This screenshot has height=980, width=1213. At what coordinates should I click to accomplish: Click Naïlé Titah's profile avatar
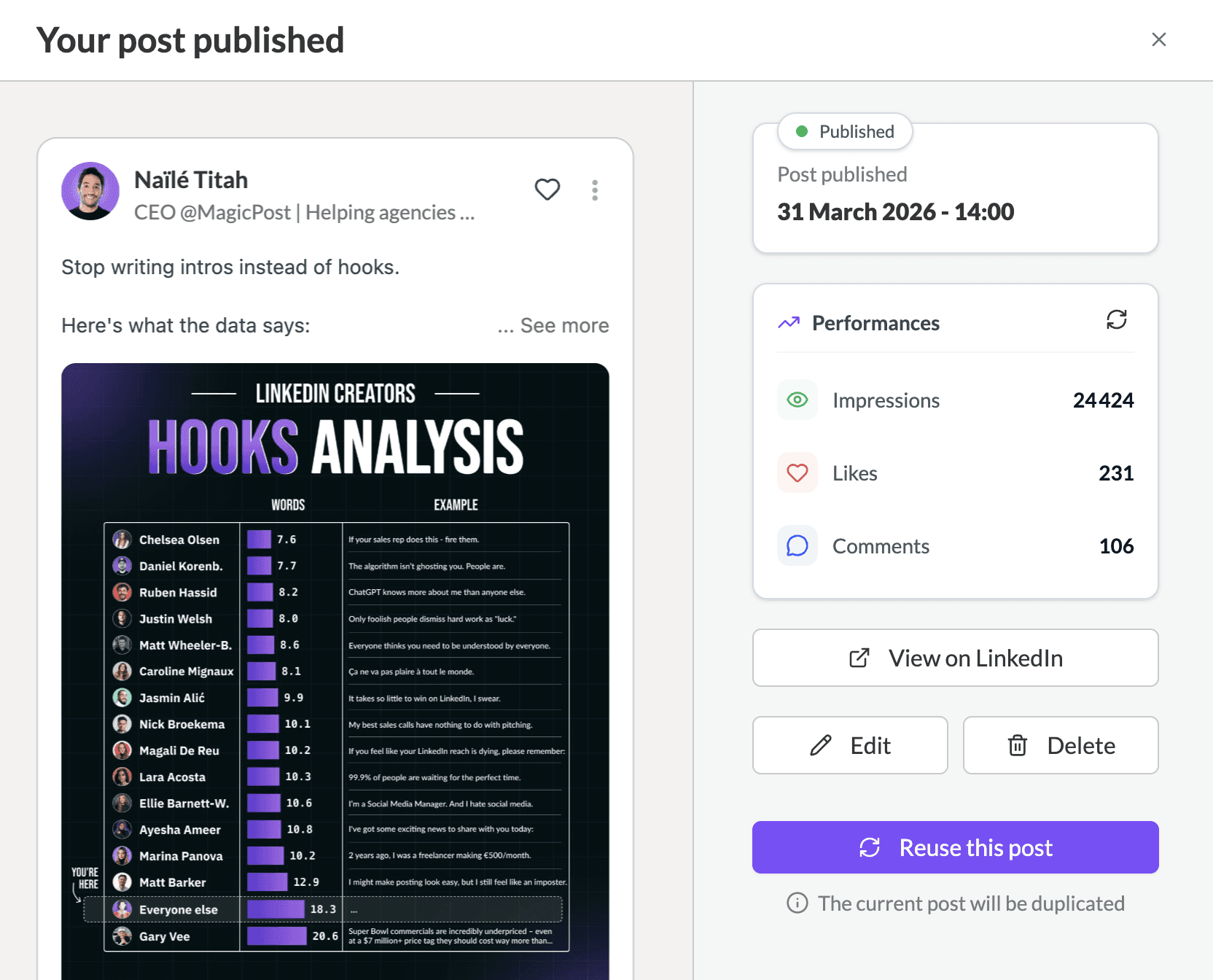click(90, 191)
